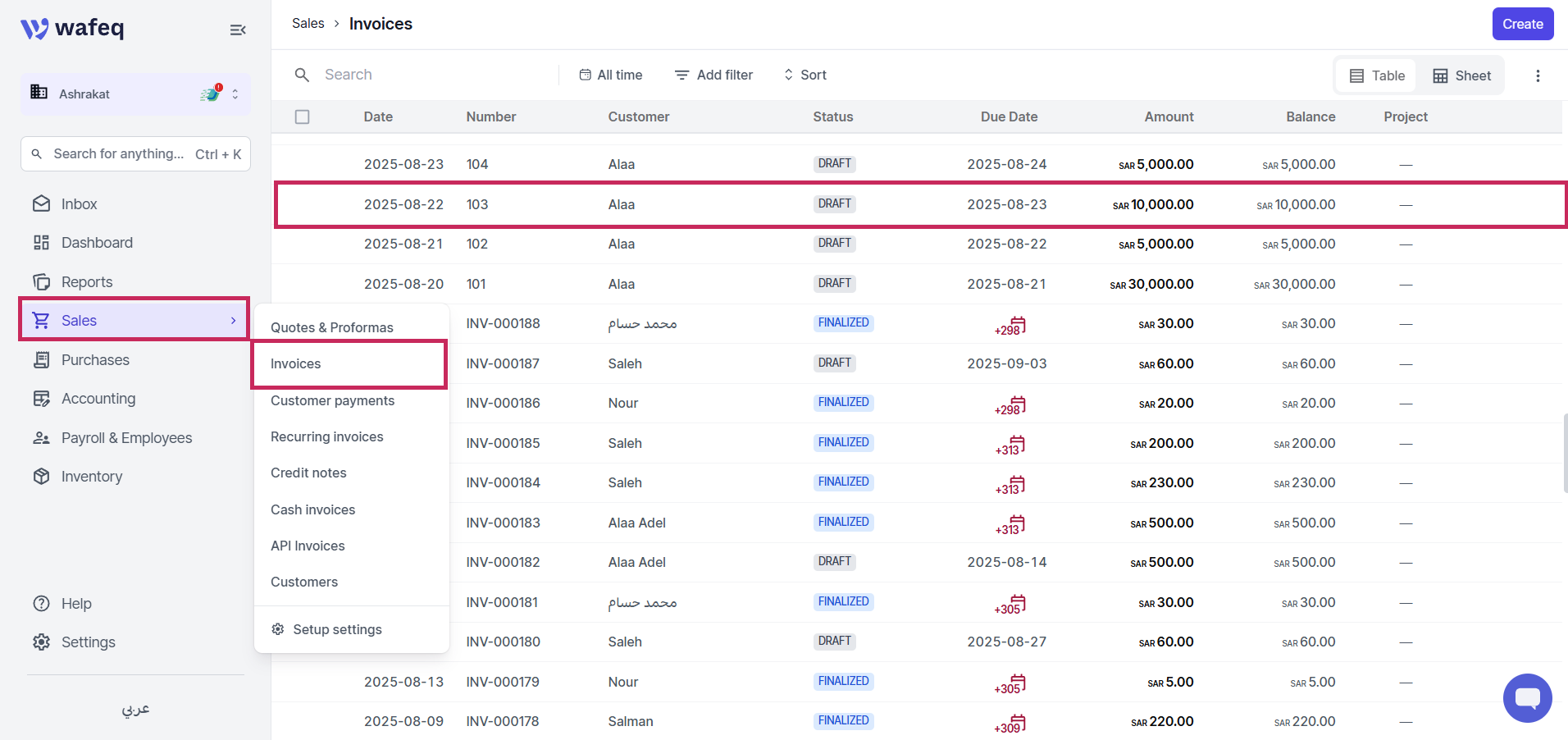Open Customer payments submenu item
The height and width of the screenshot is (740, 1568).
[x=332, y=401]
